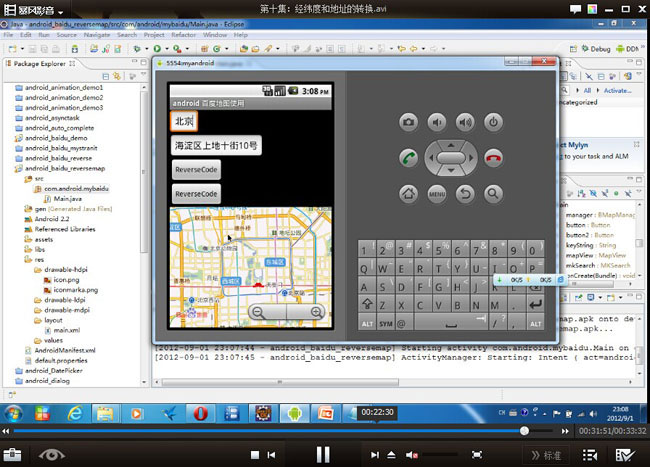Click the Eclipse debug bug toolbar icon
The height and width of the screenshot is (467, 650).
(x=137, y=49)
